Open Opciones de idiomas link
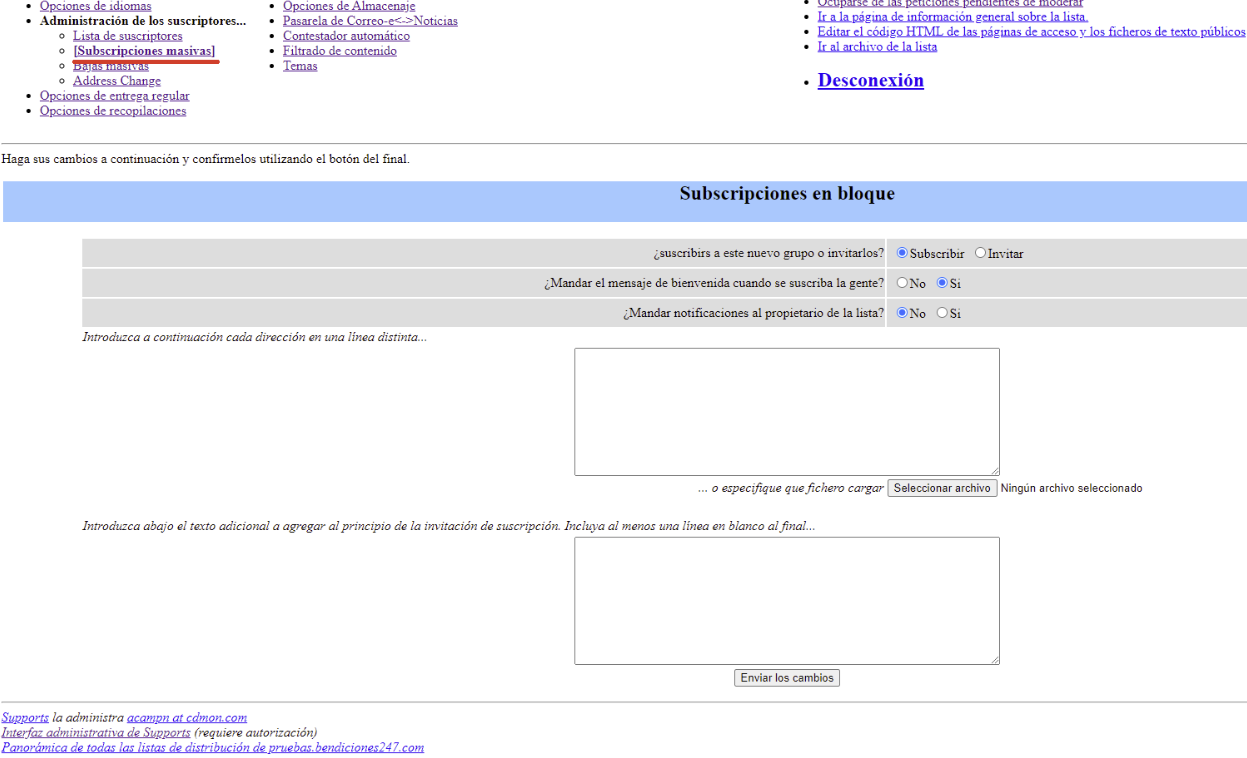 tap(96, 6)
